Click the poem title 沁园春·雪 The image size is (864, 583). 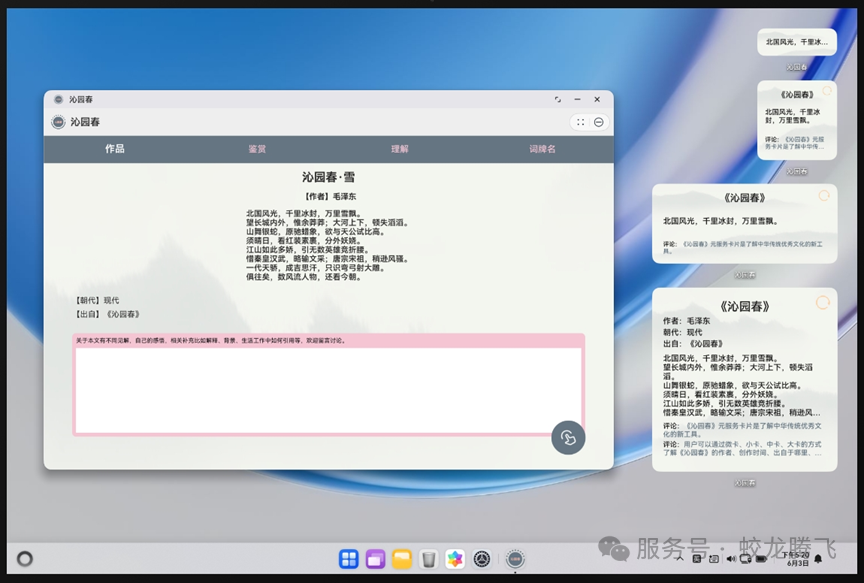(x=328, y=177)
